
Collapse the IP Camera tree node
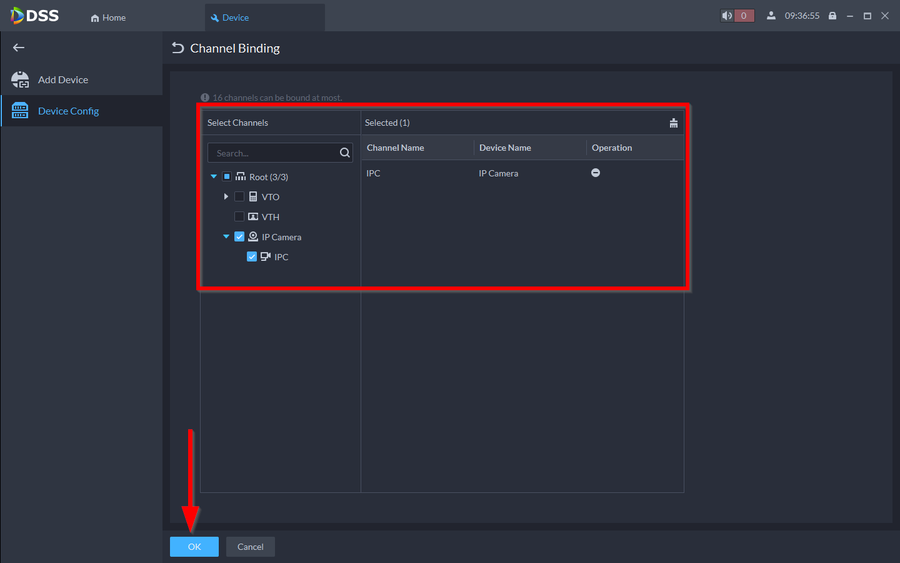click(x=226, y=237)
